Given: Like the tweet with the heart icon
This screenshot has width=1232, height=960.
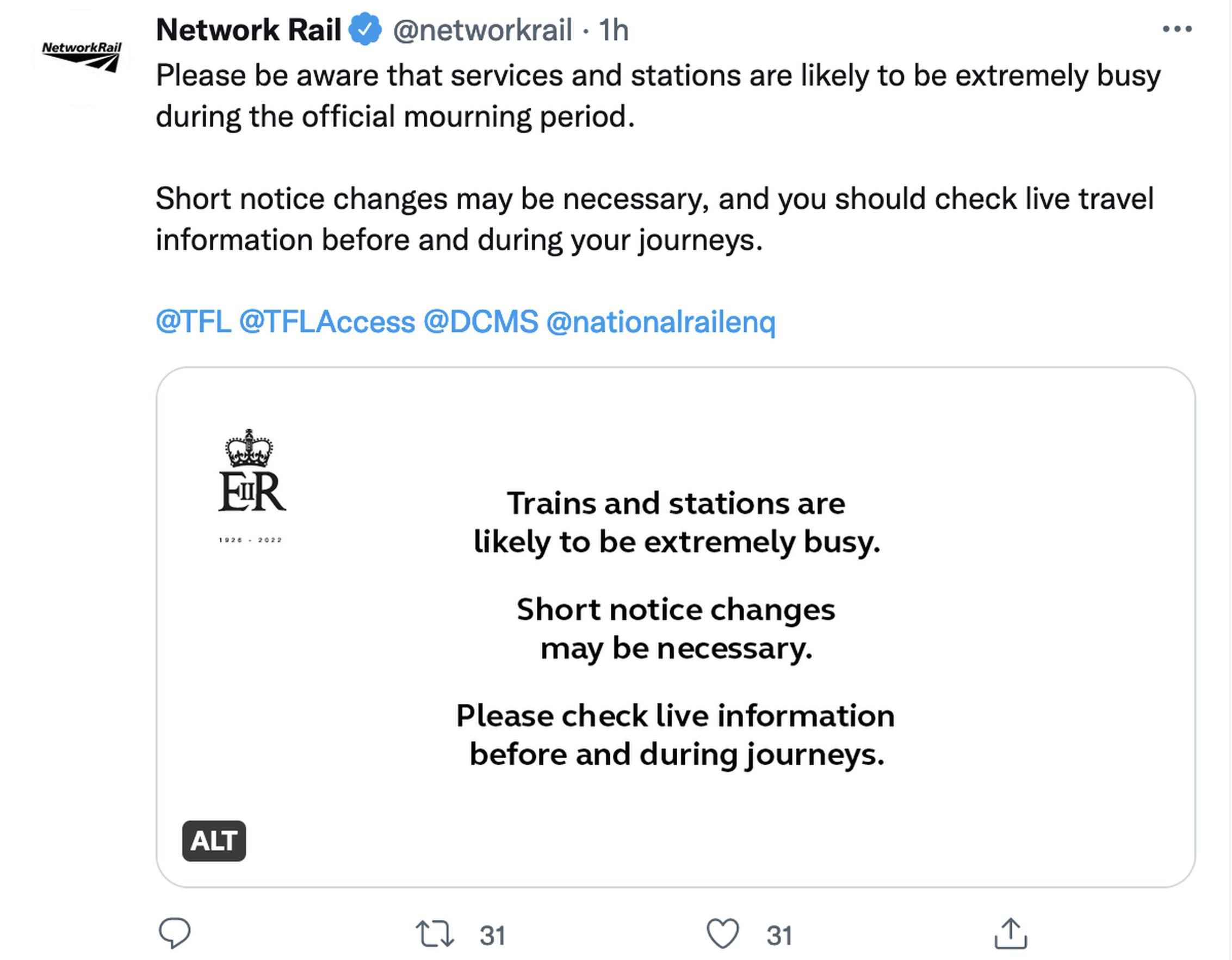Looking at the screenshot, I should point(723,933).
